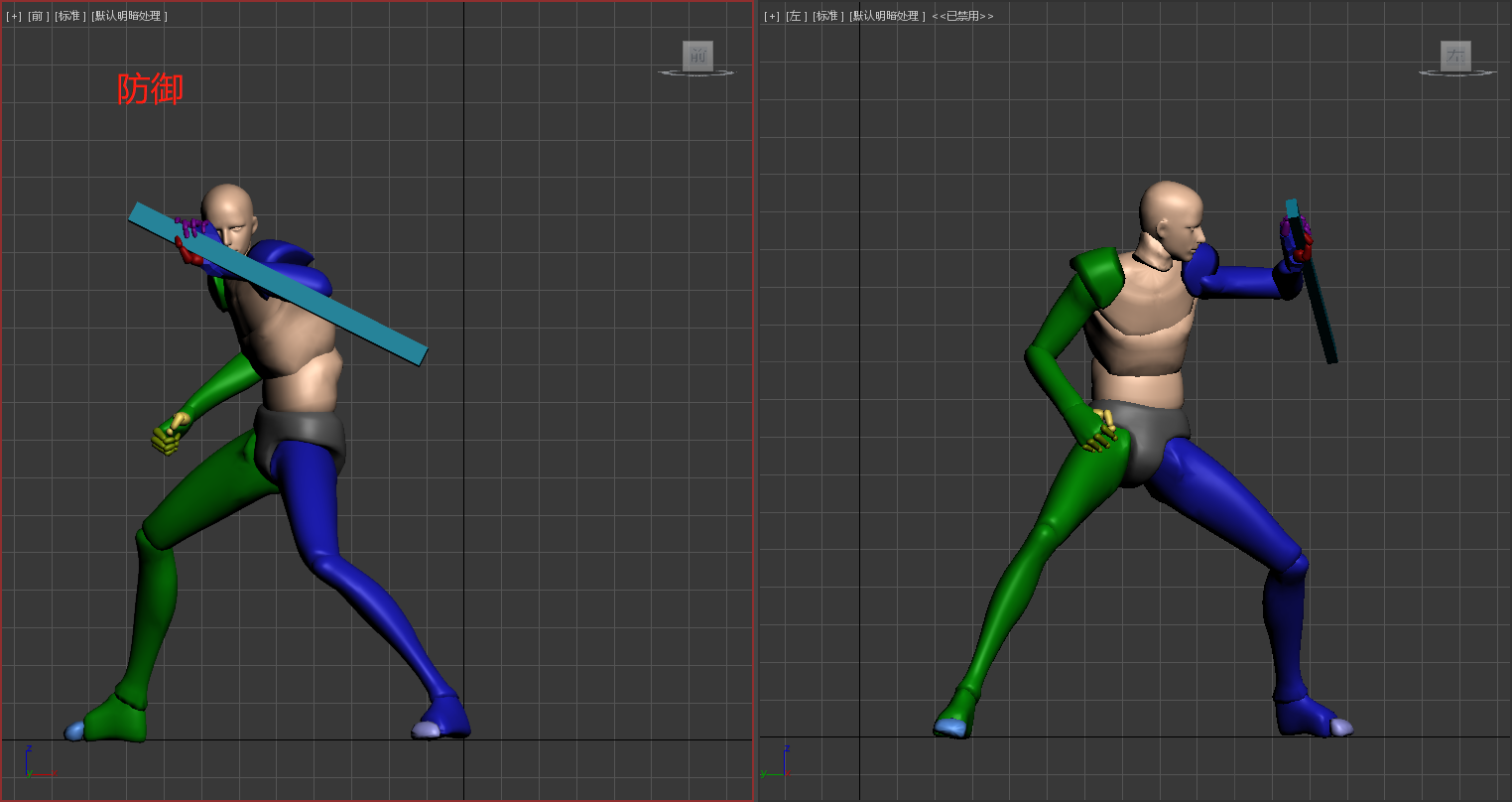
Task: Open the [前] point-of-view menu
Action: 38,16
